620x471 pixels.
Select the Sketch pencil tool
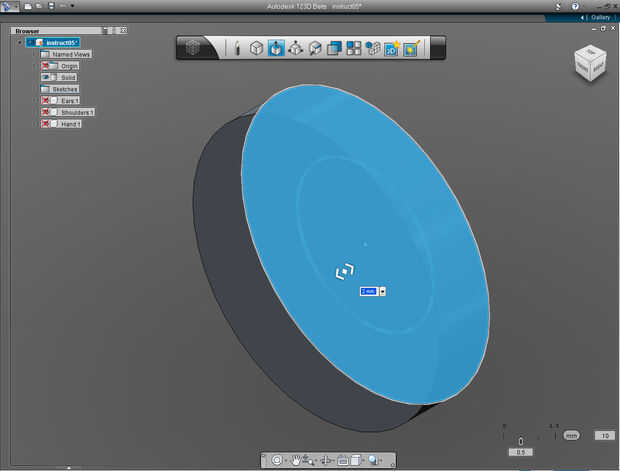pos(237,48)
